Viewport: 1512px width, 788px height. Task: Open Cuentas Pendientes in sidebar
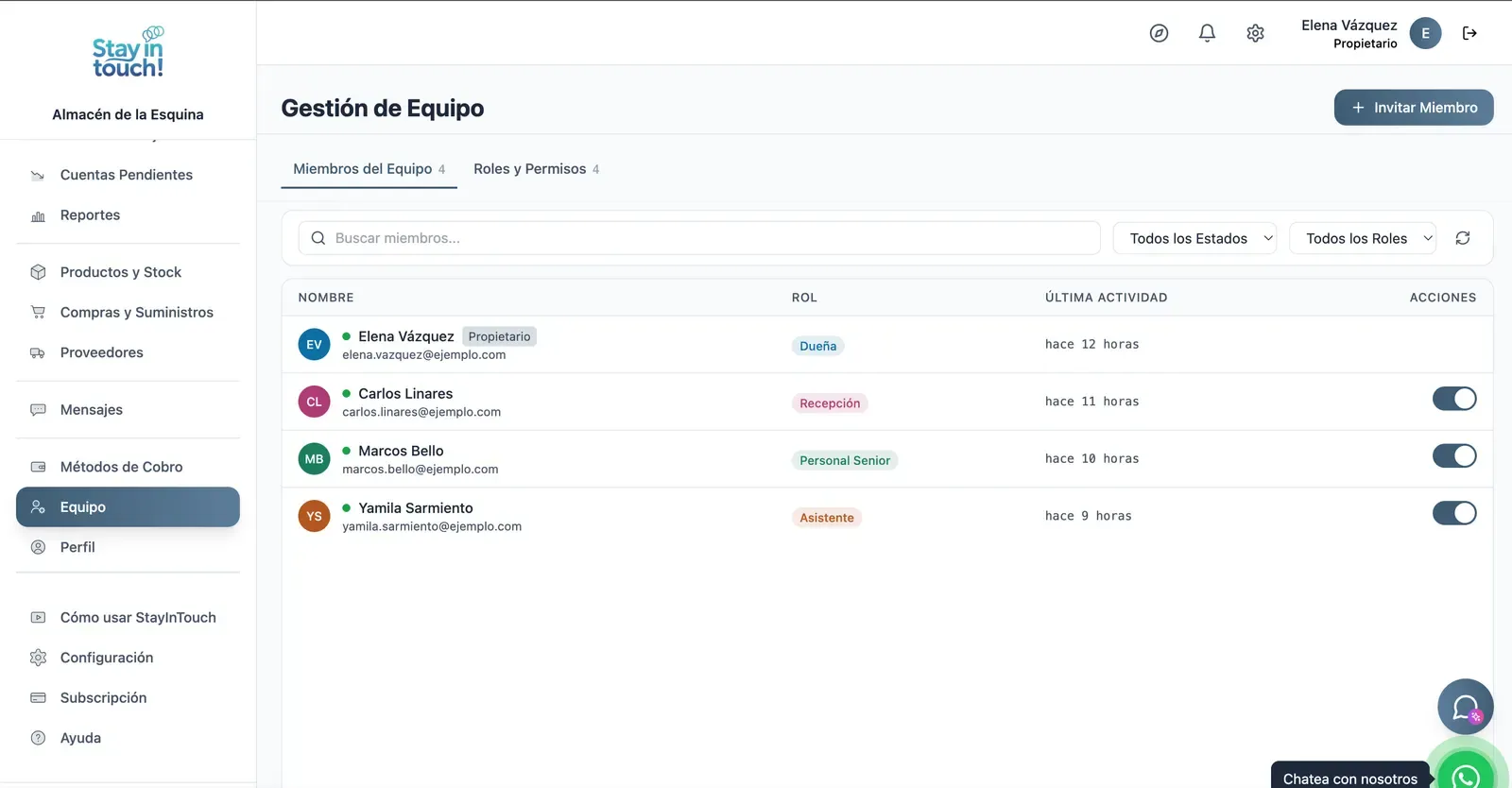pyautogui.click(x=128, y=175)
